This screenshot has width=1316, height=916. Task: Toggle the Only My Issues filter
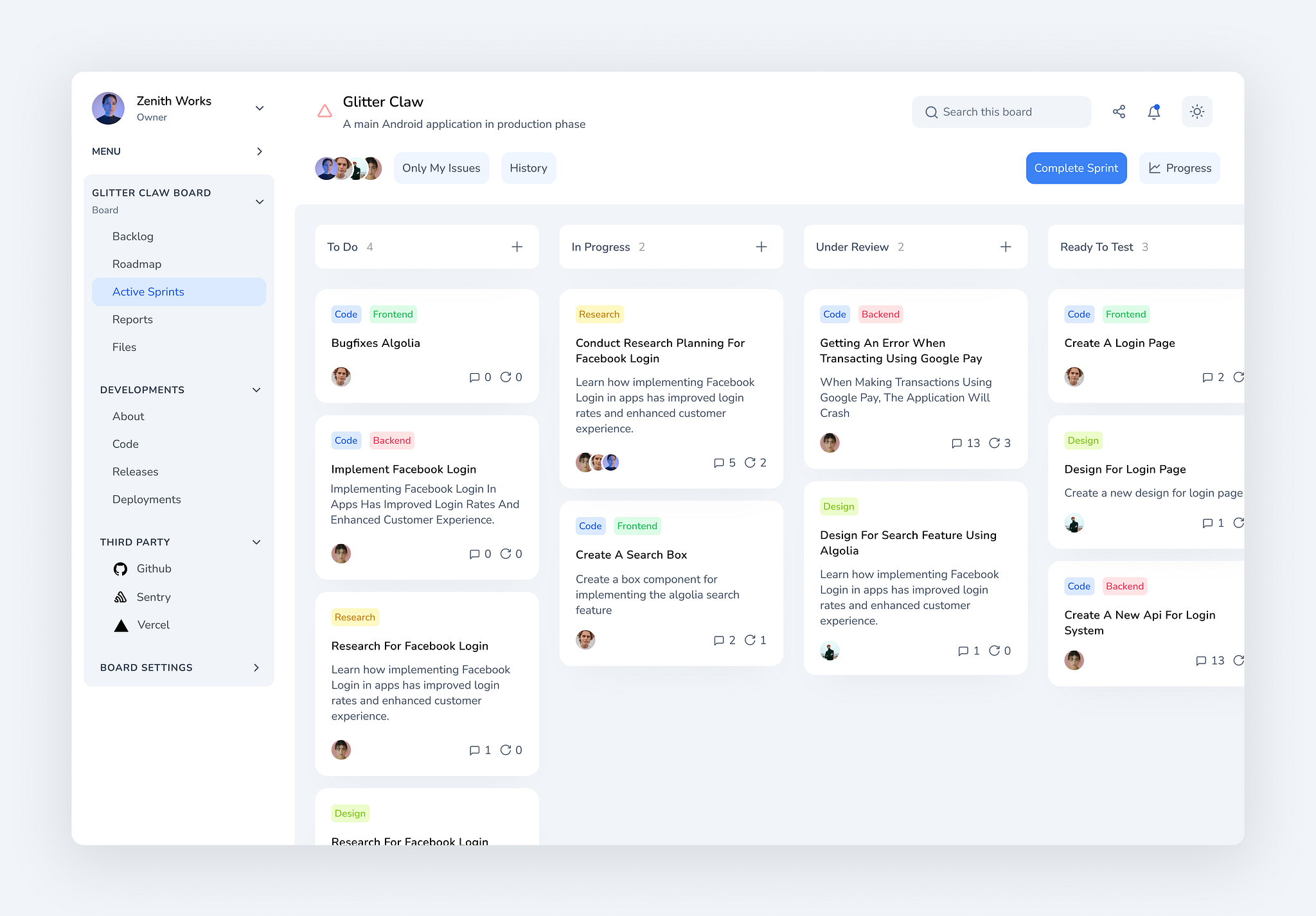441,168
